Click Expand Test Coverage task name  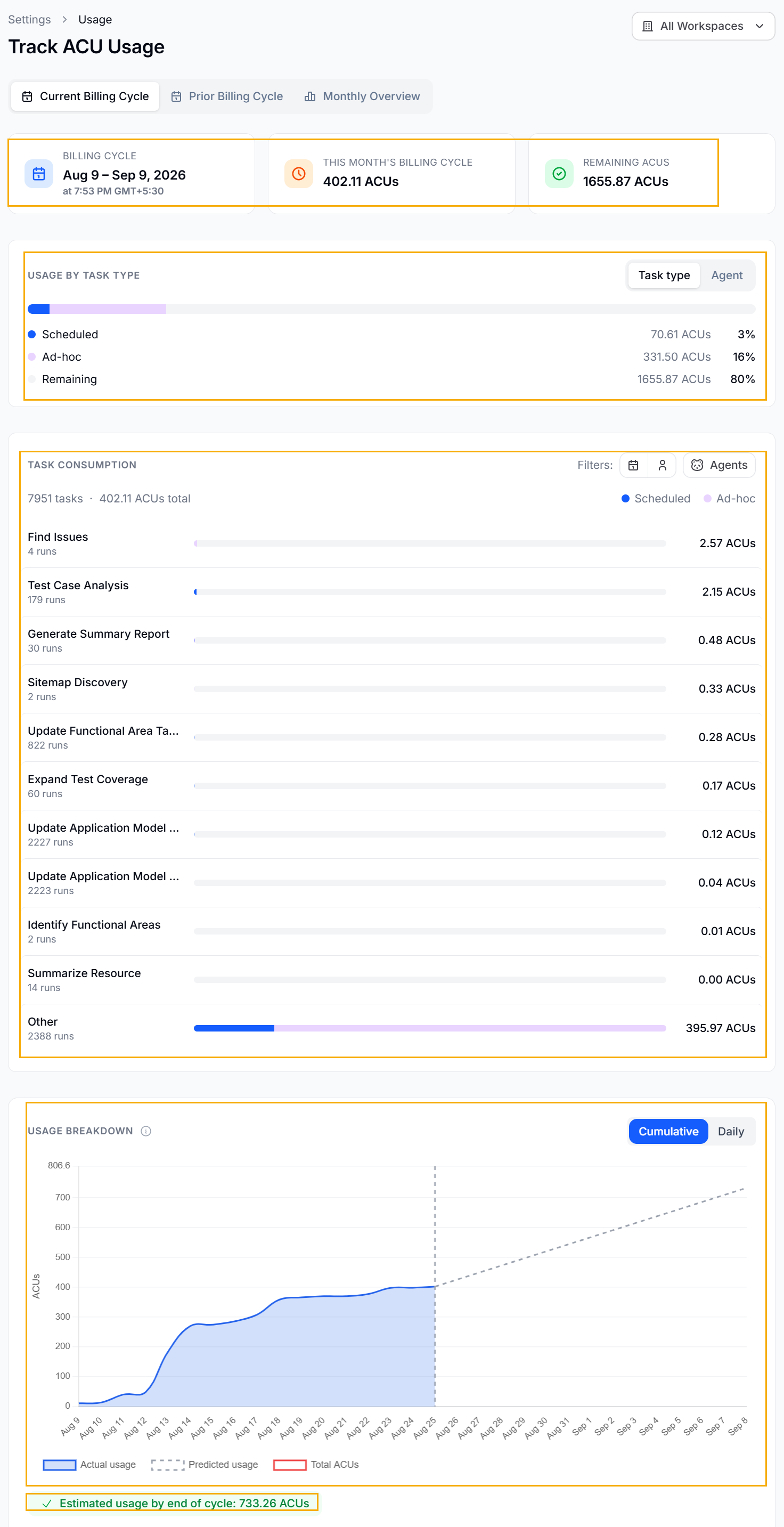(88, 779)
